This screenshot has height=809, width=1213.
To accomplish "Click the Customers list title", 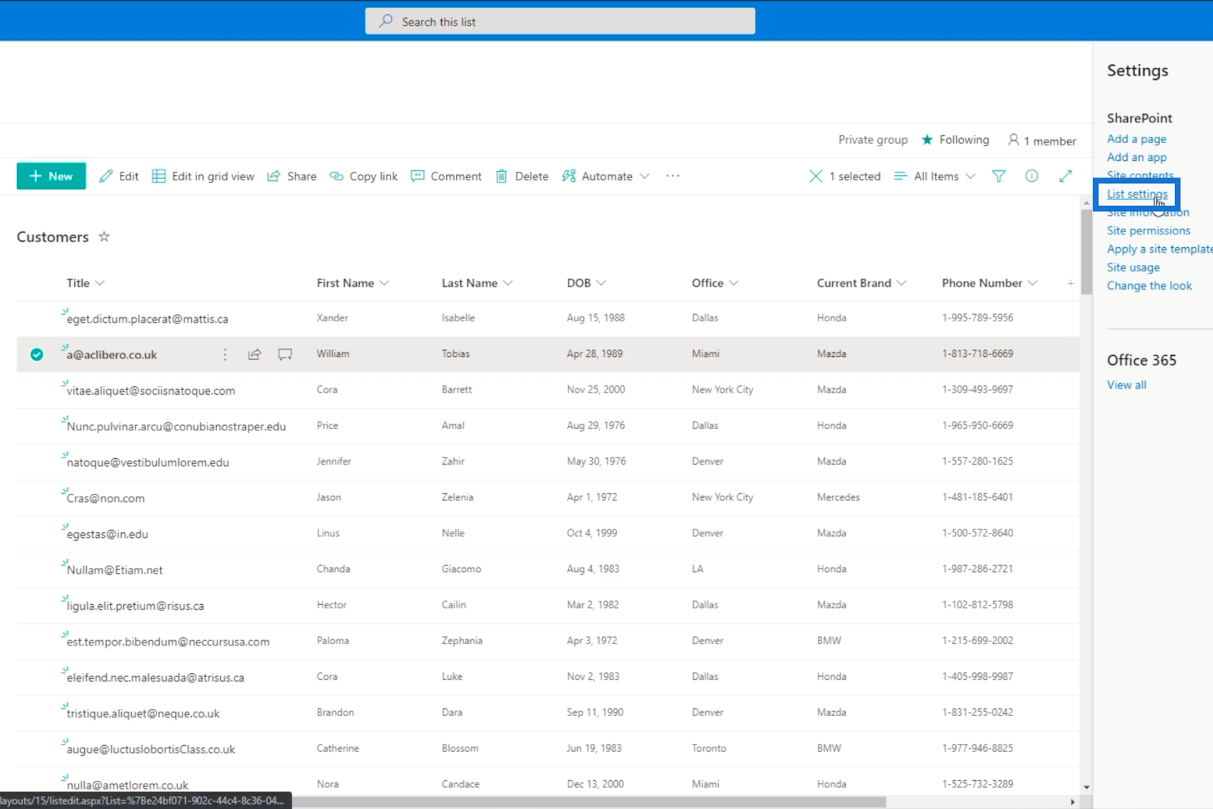I will tap(53, 237).
